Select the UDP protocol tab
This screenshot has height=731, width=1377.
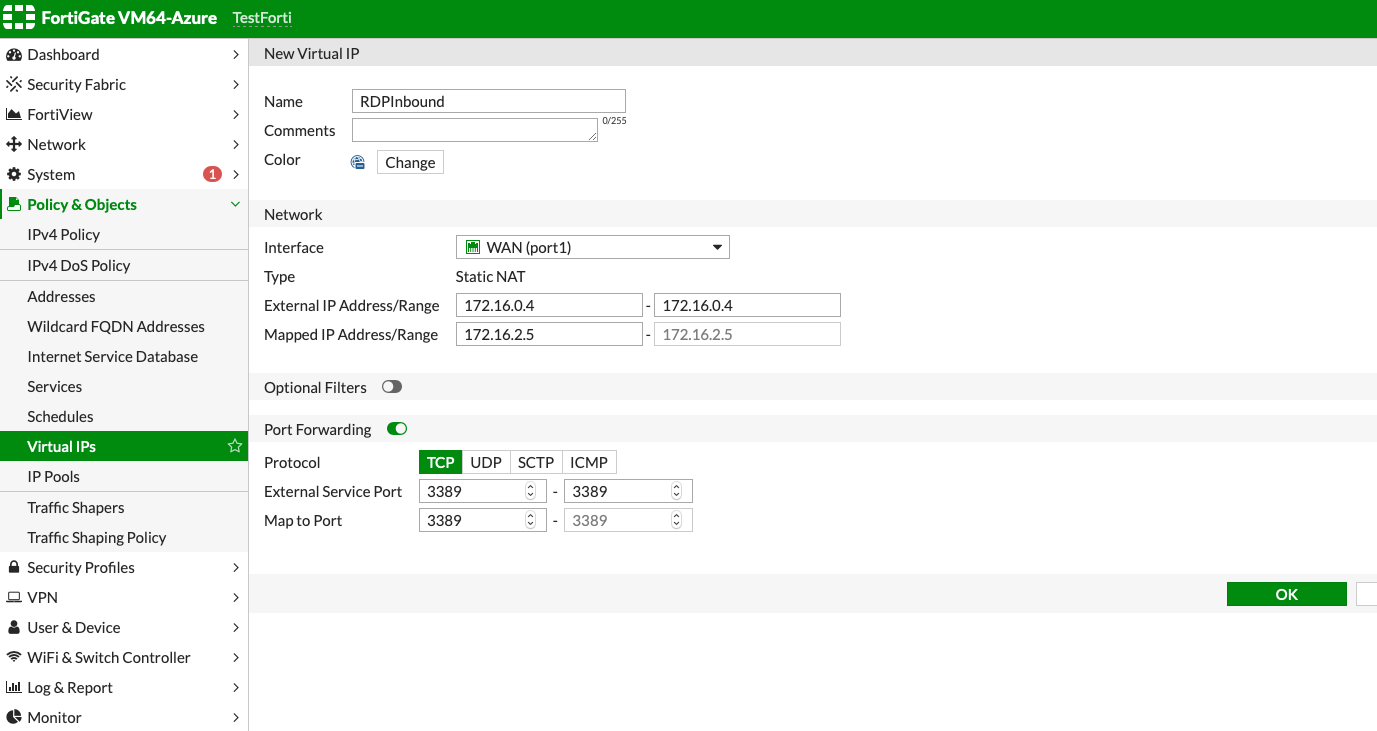[x=485, y=462]
